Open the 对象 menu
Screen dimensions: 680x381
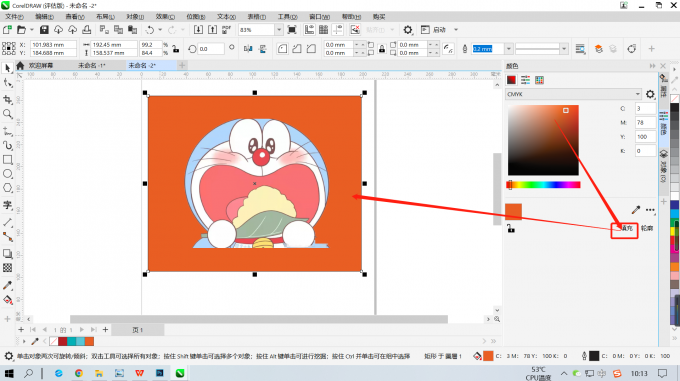pos(135,16)
